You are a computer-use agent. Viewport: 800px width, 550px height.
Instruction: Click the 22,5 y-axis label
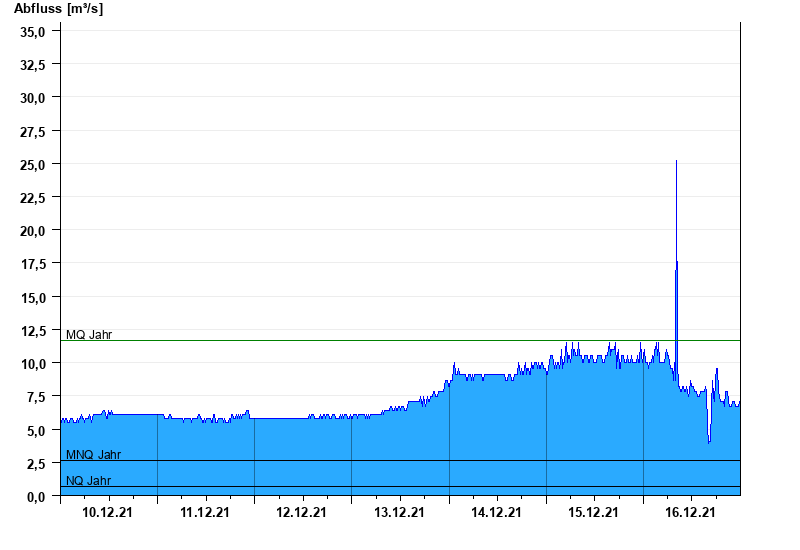coord(33,198)
